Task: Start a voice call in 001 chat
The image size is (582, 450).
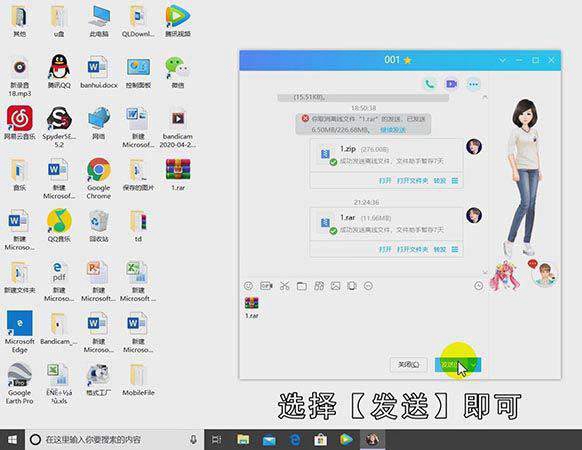Action: [x=429, y=84]
